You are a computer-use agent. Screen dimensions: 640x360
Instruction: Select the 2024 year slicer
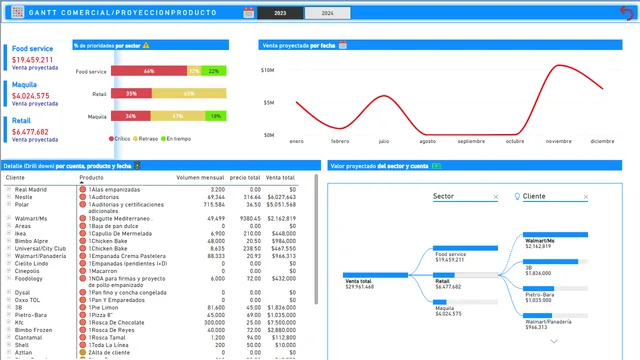point(327,13)
